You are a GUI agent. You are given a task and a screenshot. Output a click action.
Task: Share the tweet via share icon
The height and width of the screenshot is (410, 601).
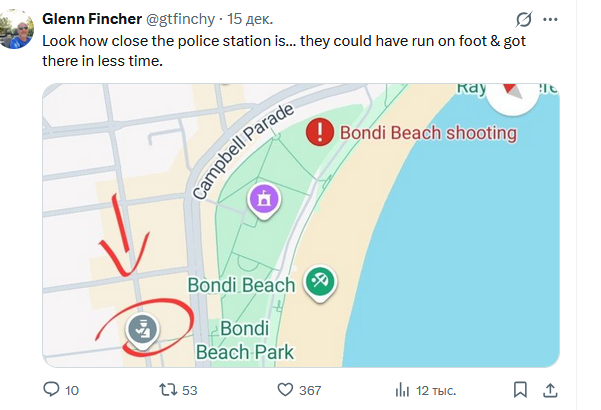(551, 389)
